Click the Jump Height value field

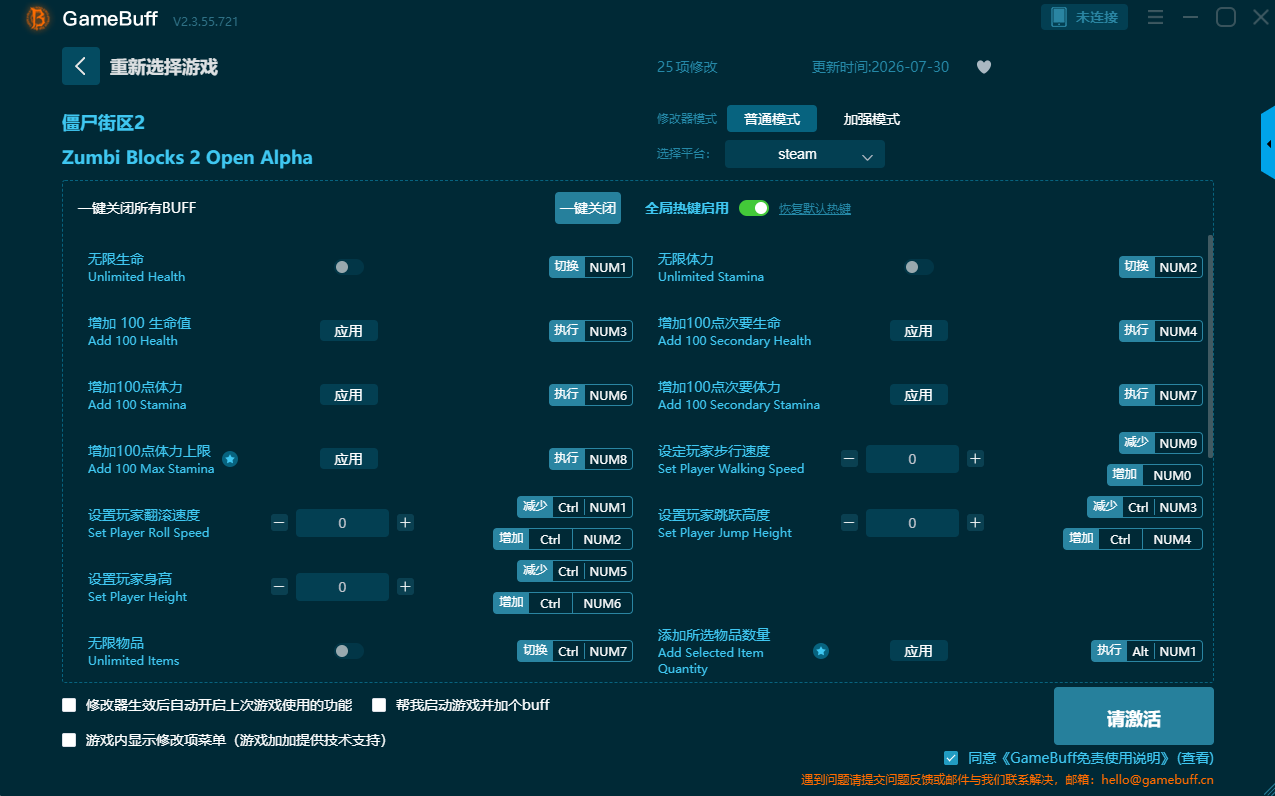(912, 523)
